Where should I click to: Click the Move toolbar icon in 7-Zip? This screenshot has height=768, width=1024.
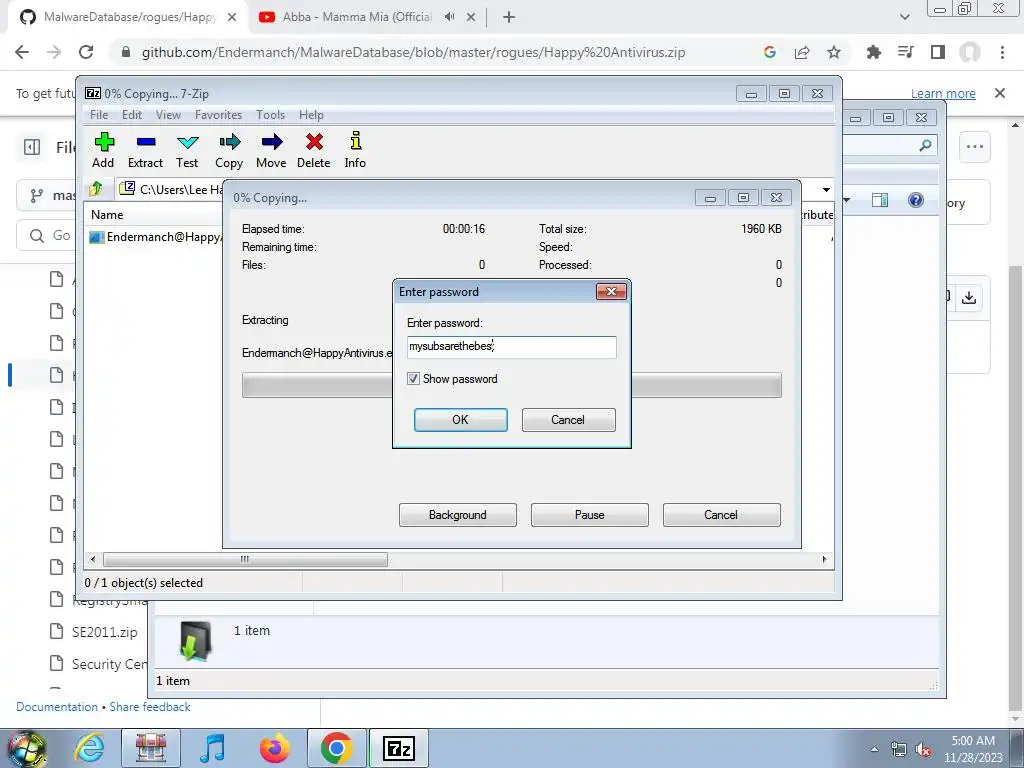point(271,150)
